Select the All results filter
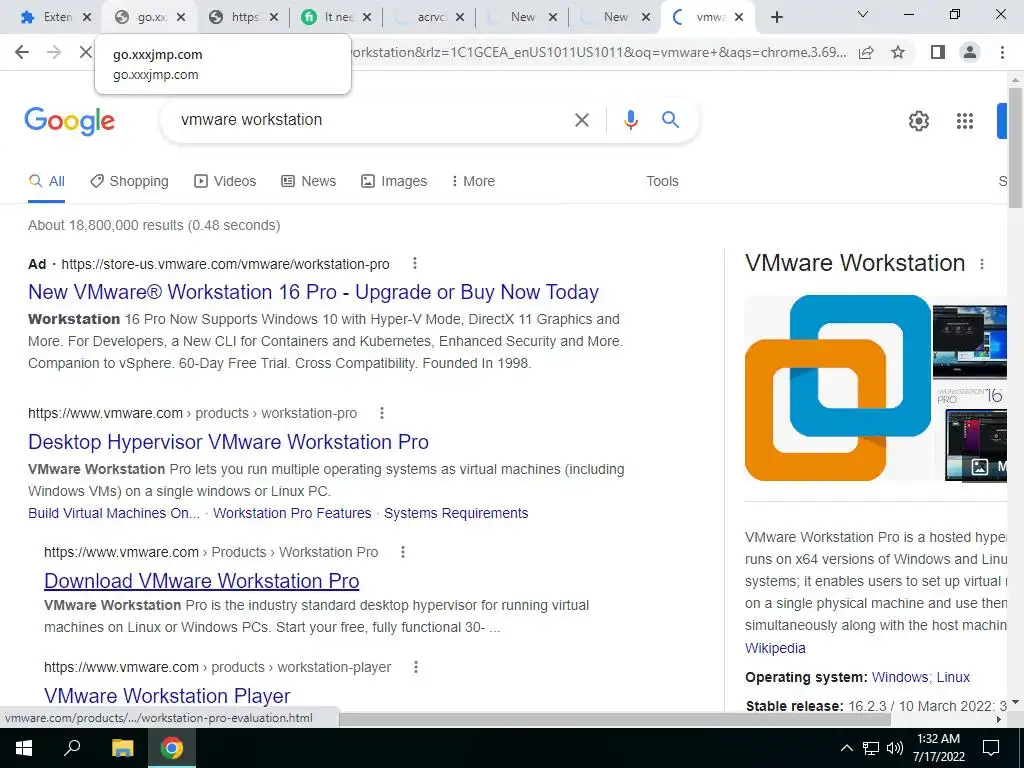 46,182
